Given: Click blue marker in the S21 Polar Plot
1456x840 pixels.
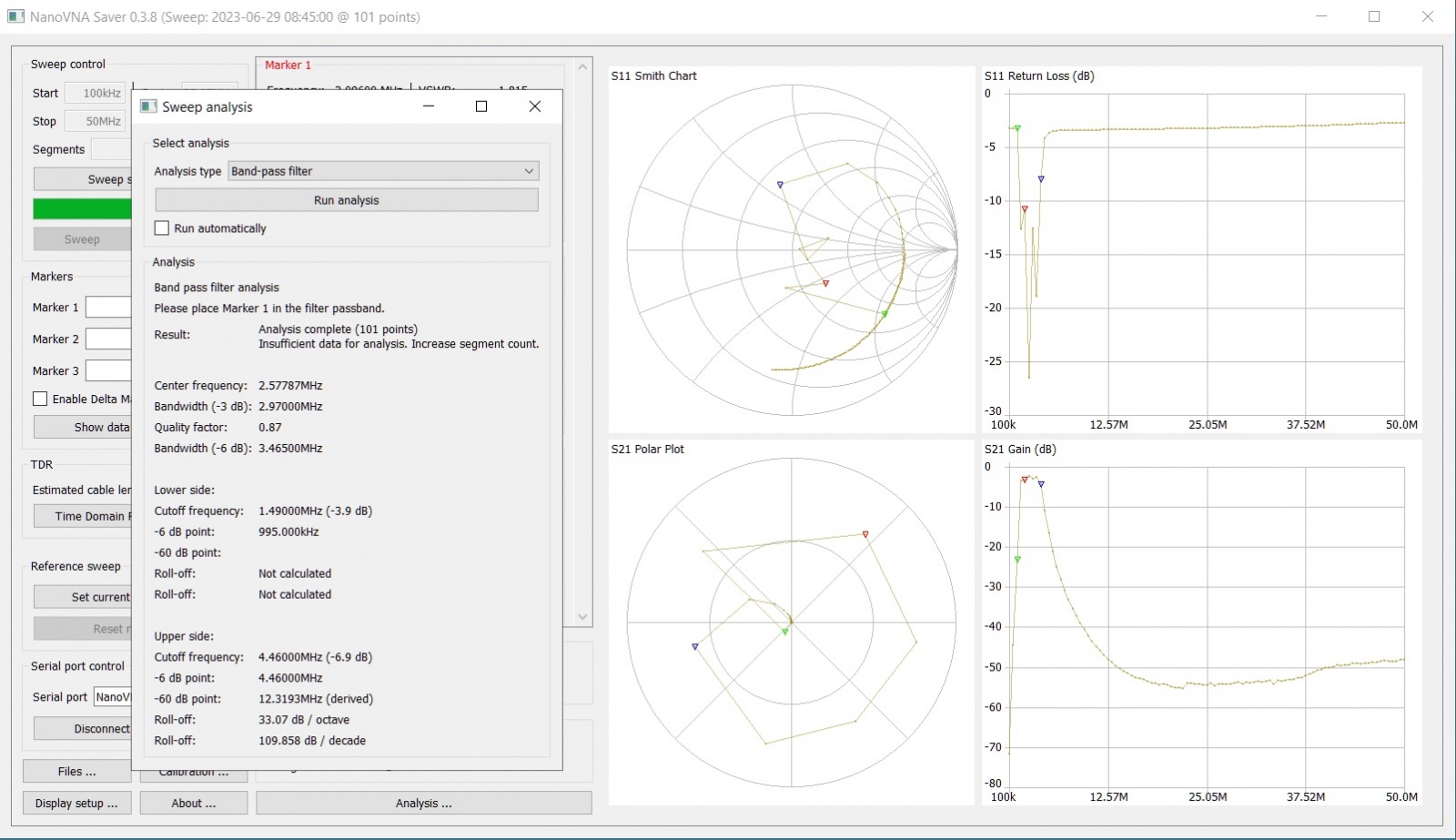Looking at the screenshot, I should click(695, 647).
